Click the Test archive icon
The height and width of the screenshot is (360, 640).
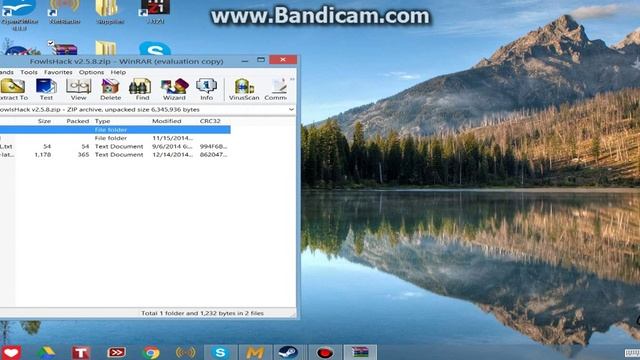pos(46,89)
